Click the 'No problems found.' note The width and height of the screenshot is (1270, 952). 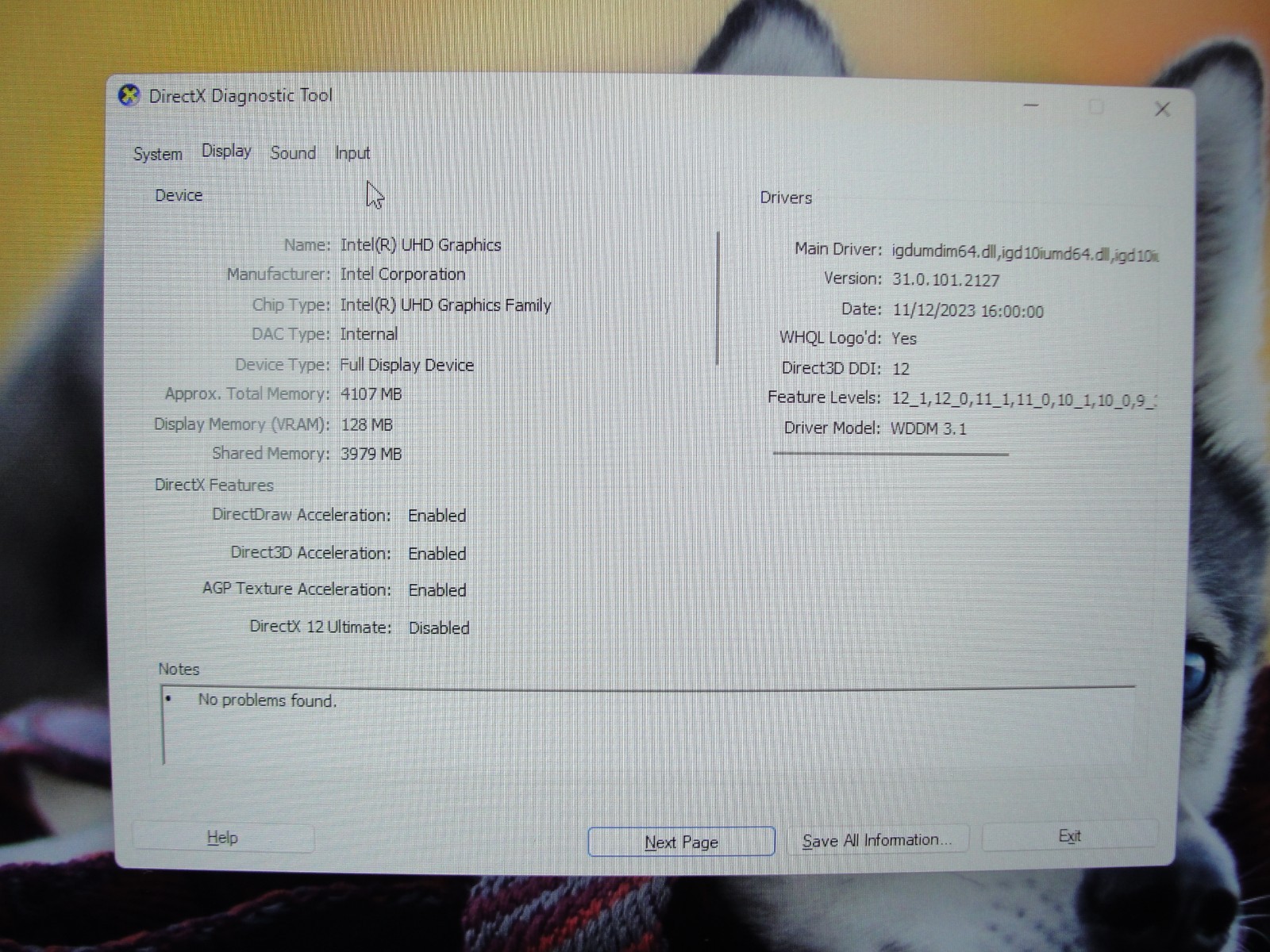[267, 701]
